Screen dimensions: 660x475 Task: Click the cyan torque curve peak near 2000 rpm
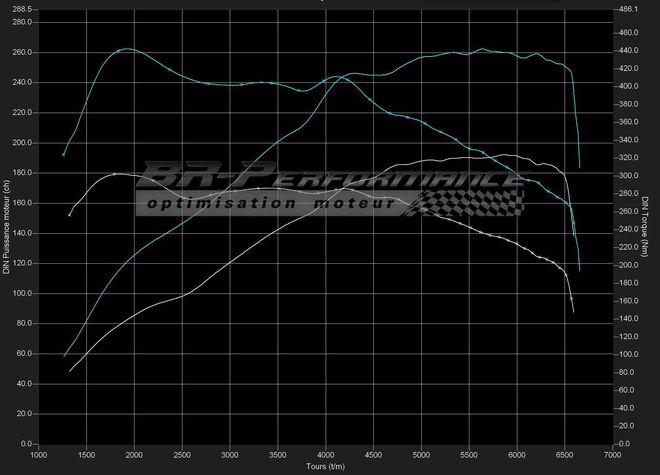125,48
